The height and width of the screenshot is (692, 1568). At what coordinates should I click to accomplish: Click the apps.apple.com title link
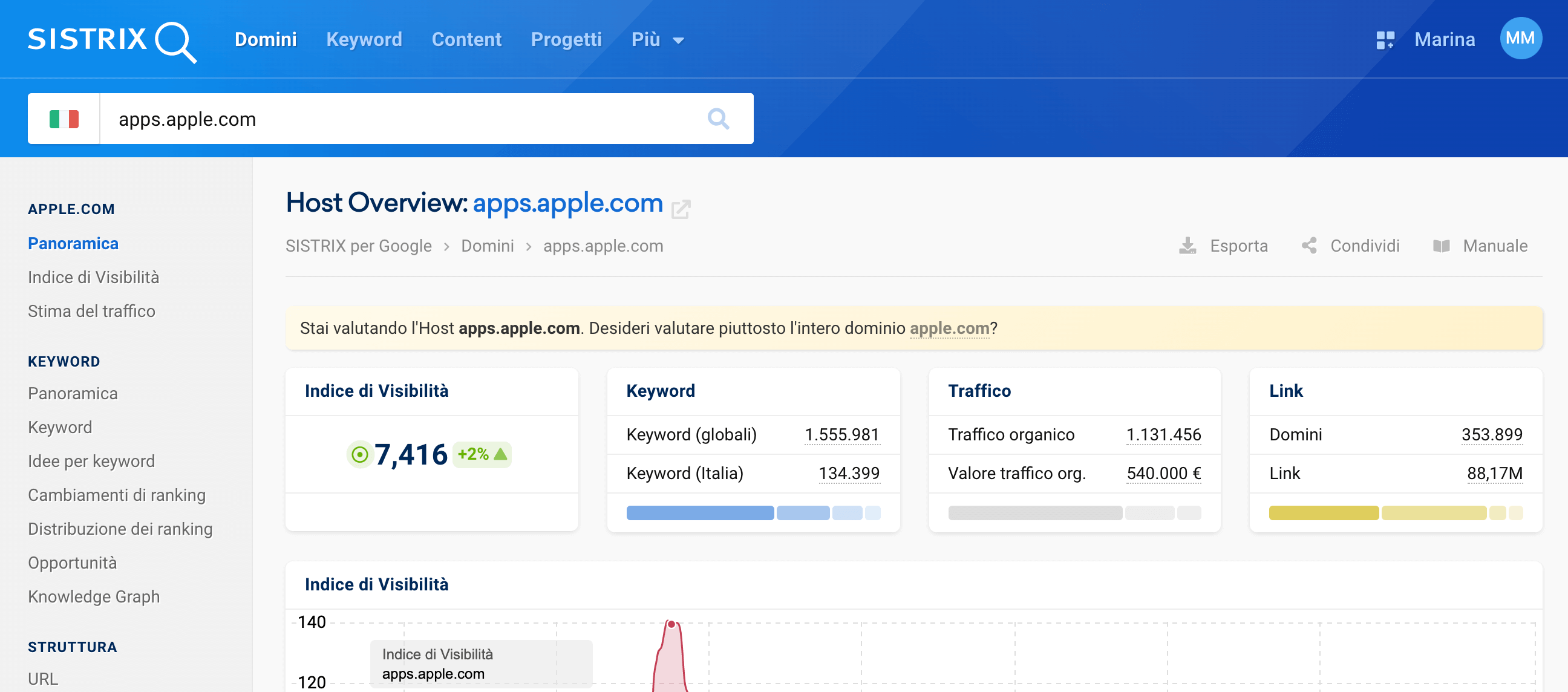pos(567,203)
